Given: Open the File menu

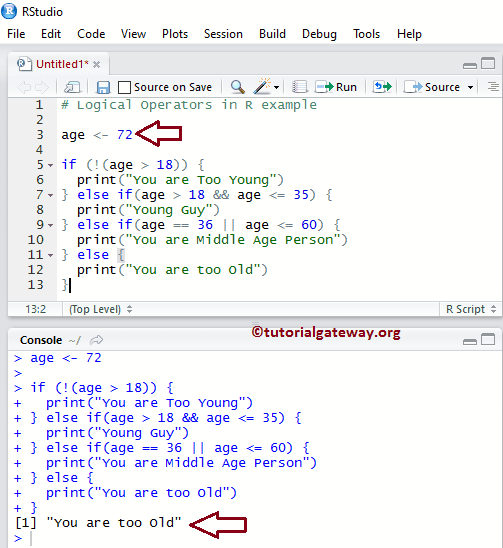Looking at the screenshot, I should click(16, 34).
